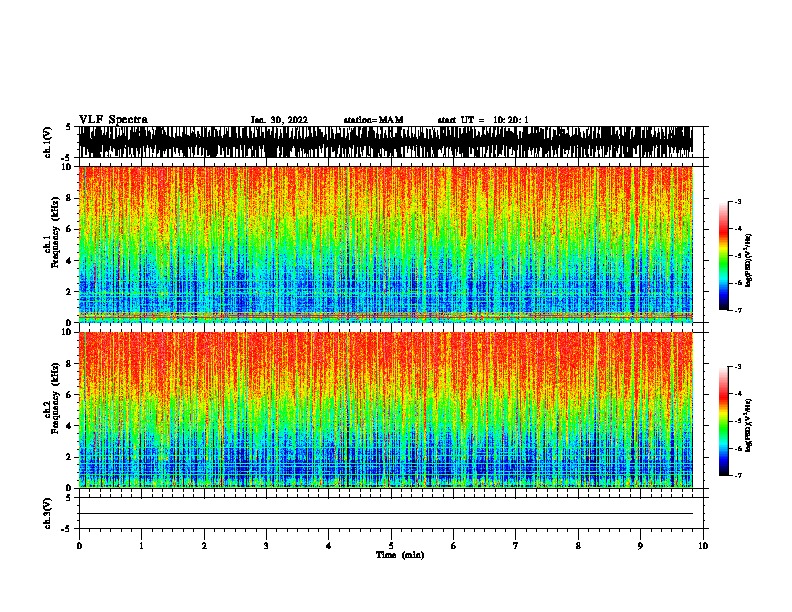
Task: Click inside the ch.1 spectrogram panel
Action: pyautogui.click(x=386, y=244)
